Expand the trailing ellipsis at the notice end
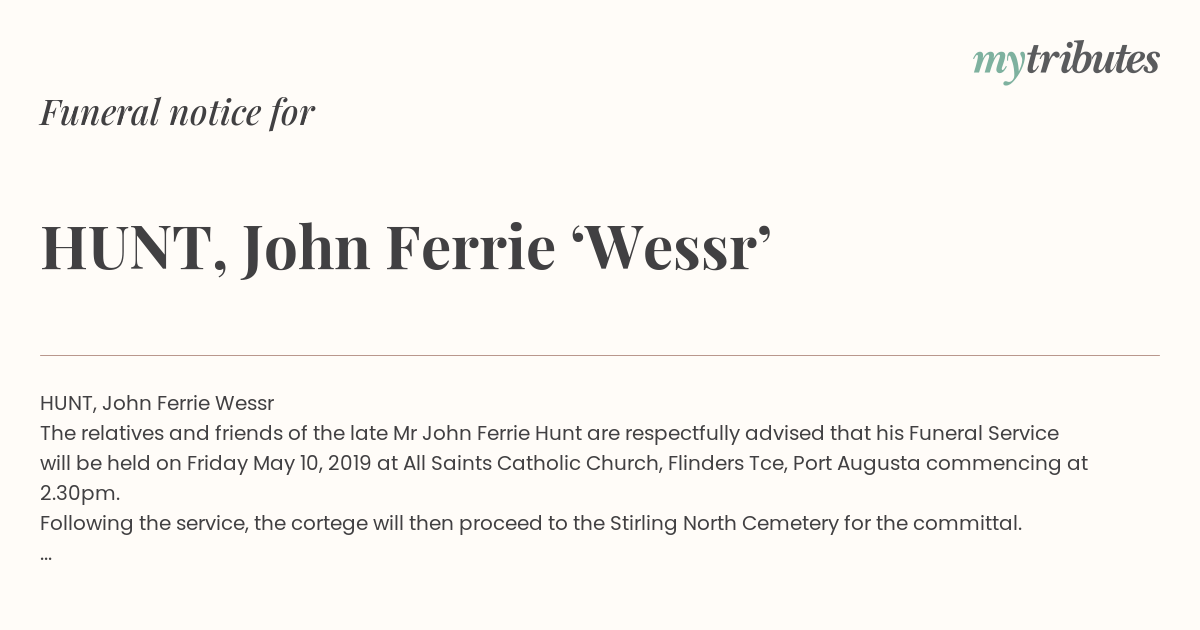The image size is (1200, 630). (46, 556)
